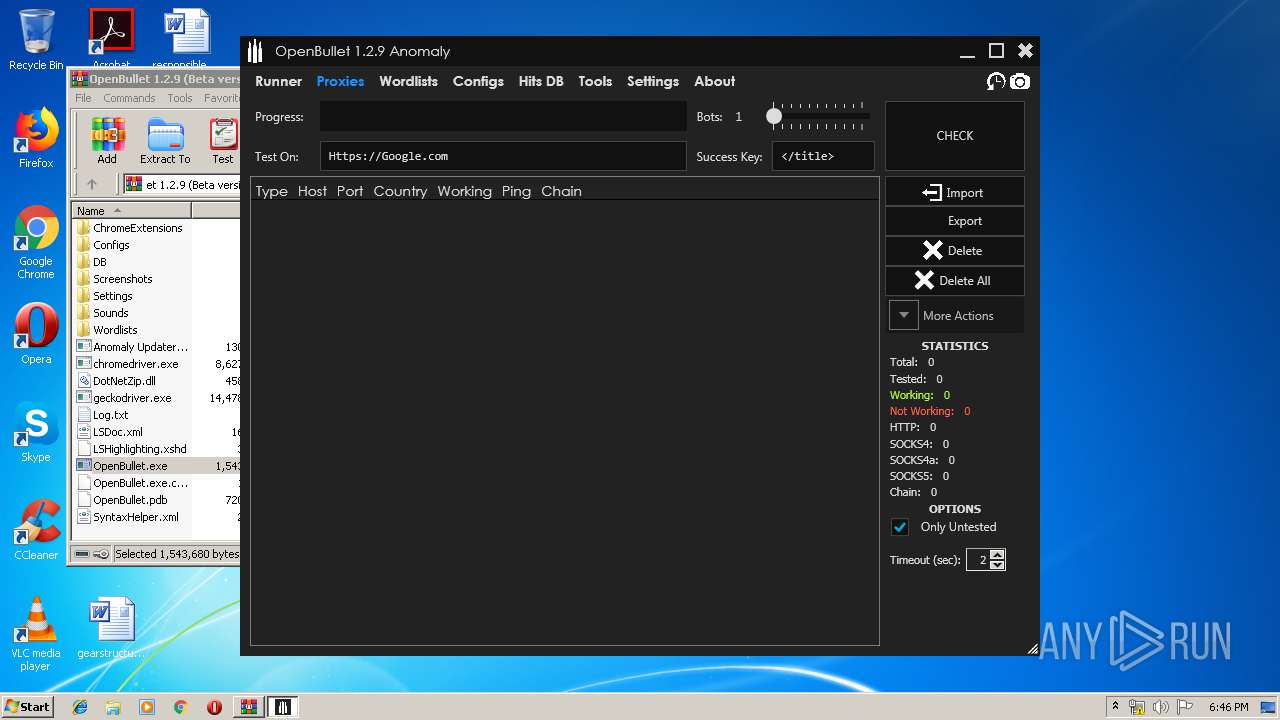The image size is (1280, 720).
Task: Sort proxies by the Port column
Action: point(350,191)
